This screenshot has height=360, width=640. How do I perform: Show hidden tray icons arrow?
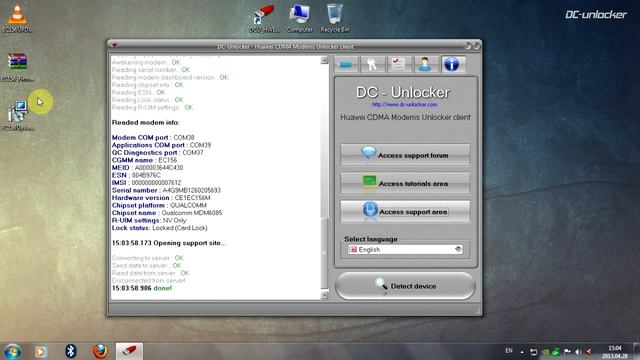pyautogui.click(x=522, y=351)
